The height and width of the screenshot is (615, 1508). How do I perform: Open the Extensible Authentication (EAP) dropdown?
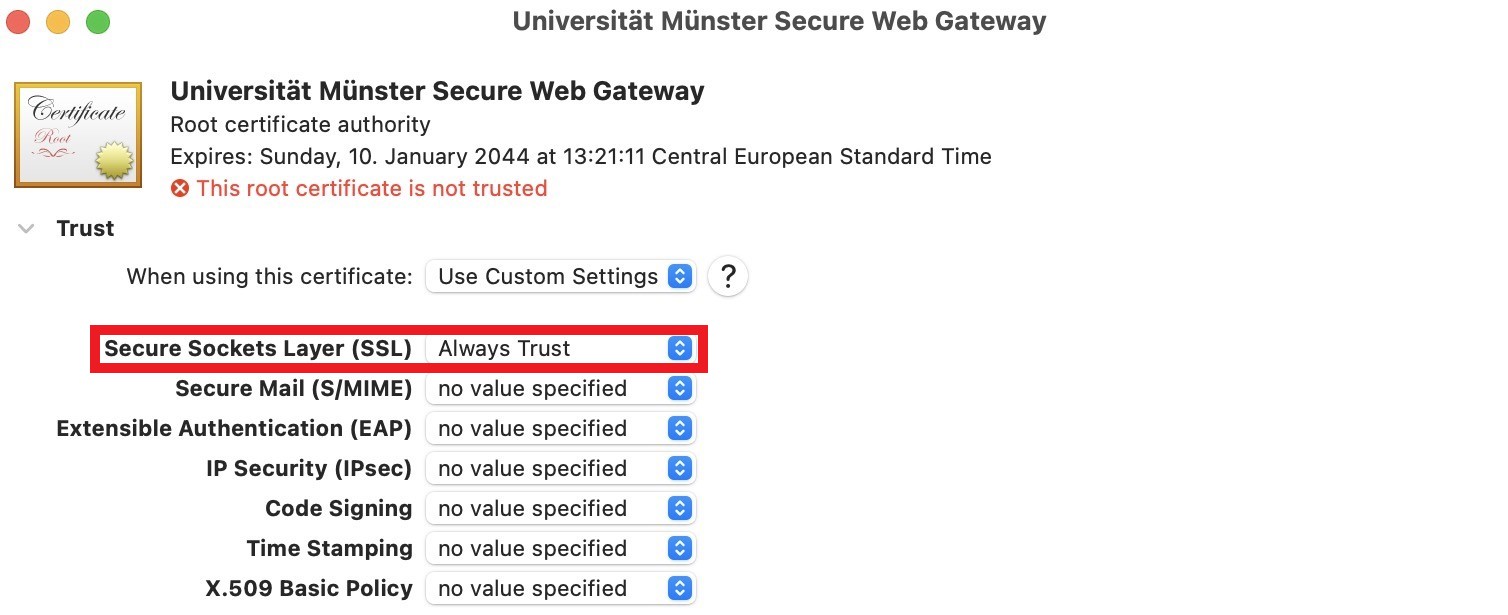(x=560, y=429)
